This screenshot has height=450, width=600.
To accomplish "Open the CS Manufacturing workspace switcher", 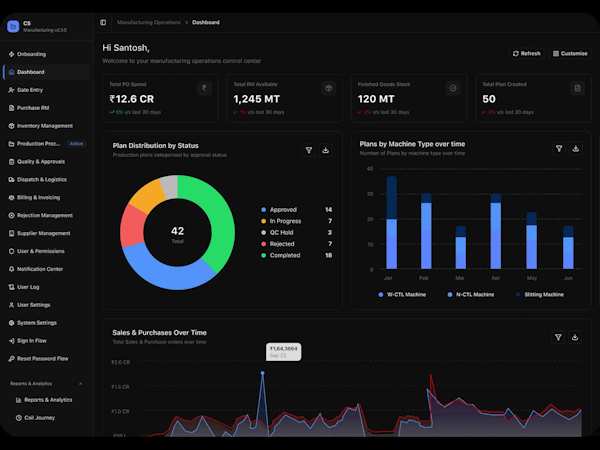I will pyautogui.click(x=38, y=26).
